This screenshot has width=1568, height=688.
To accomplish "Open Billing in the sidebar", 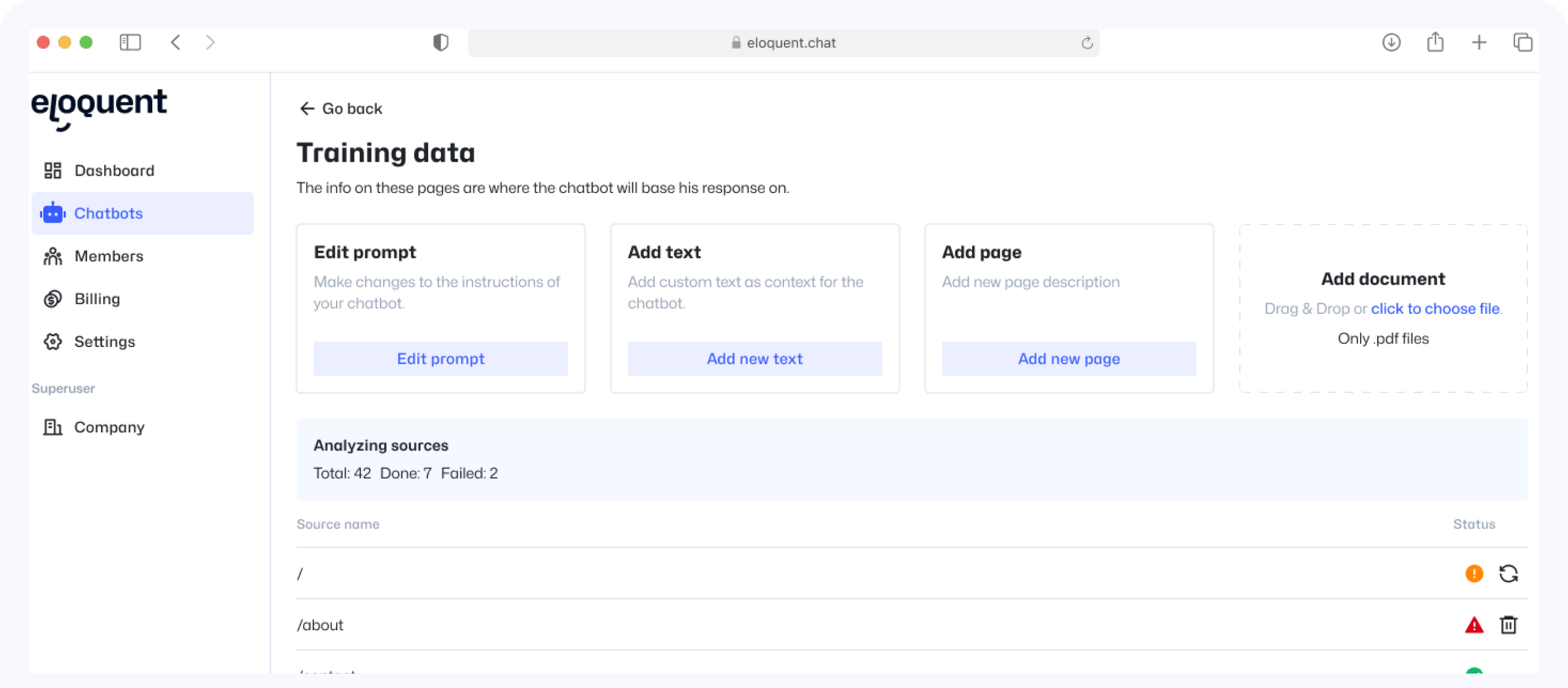I will click(142, 299).
